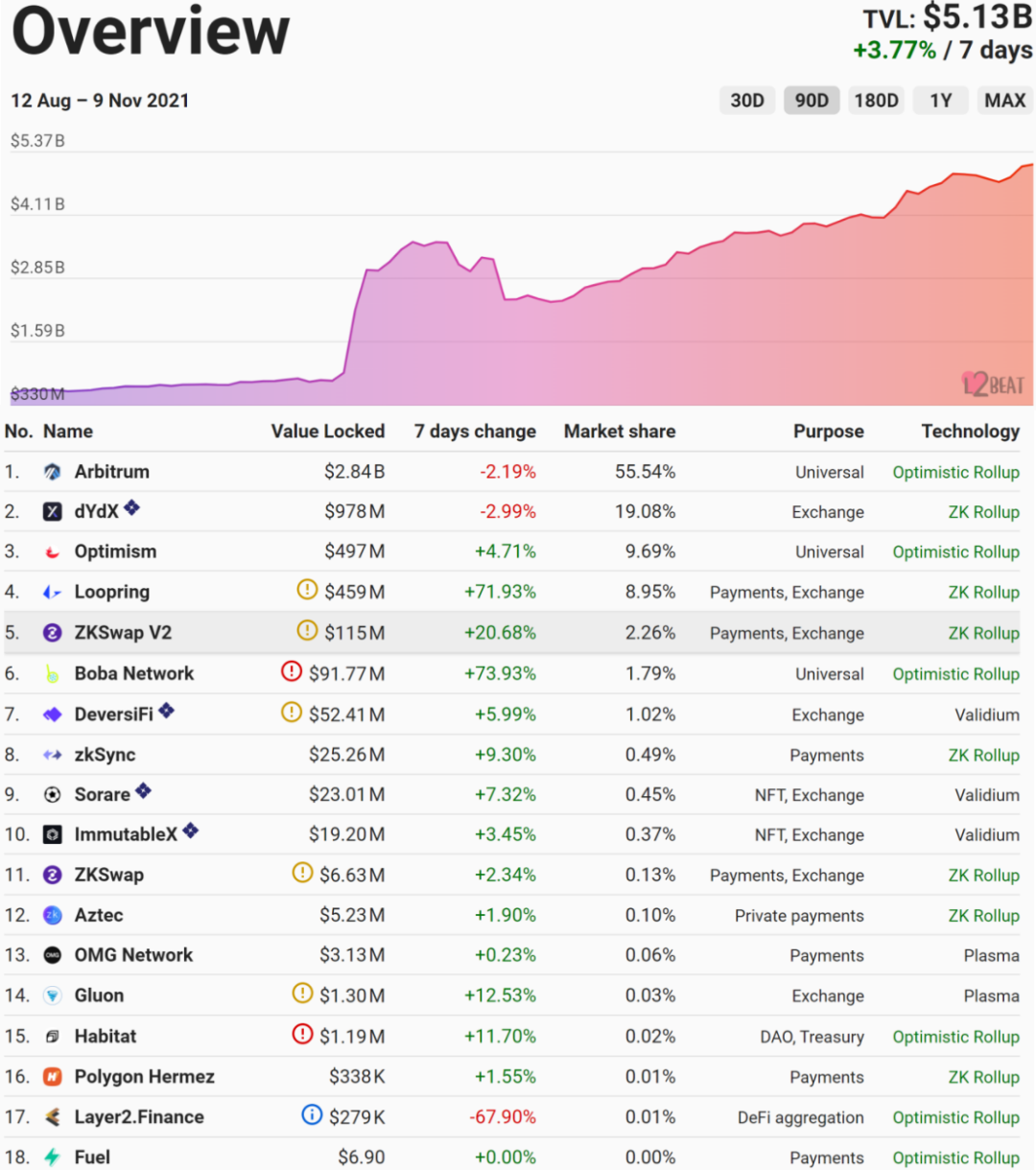Click the 7 days change column header
Image resolution: width=1036 pixels, height=1170 pixels.
coord(475,432)
